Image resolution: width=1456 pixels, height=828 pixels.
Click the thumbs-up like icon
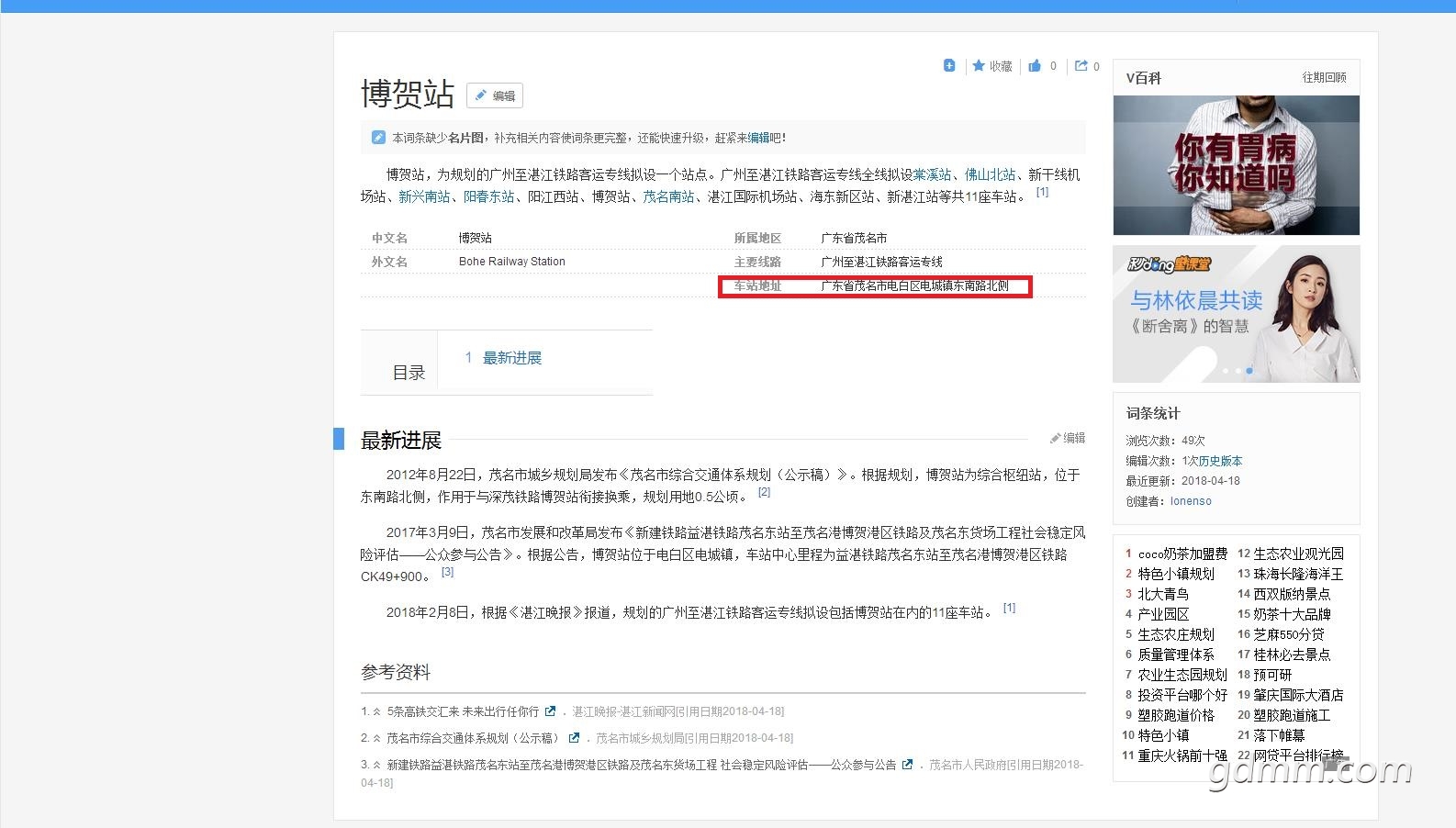[x=1035, y=66]
